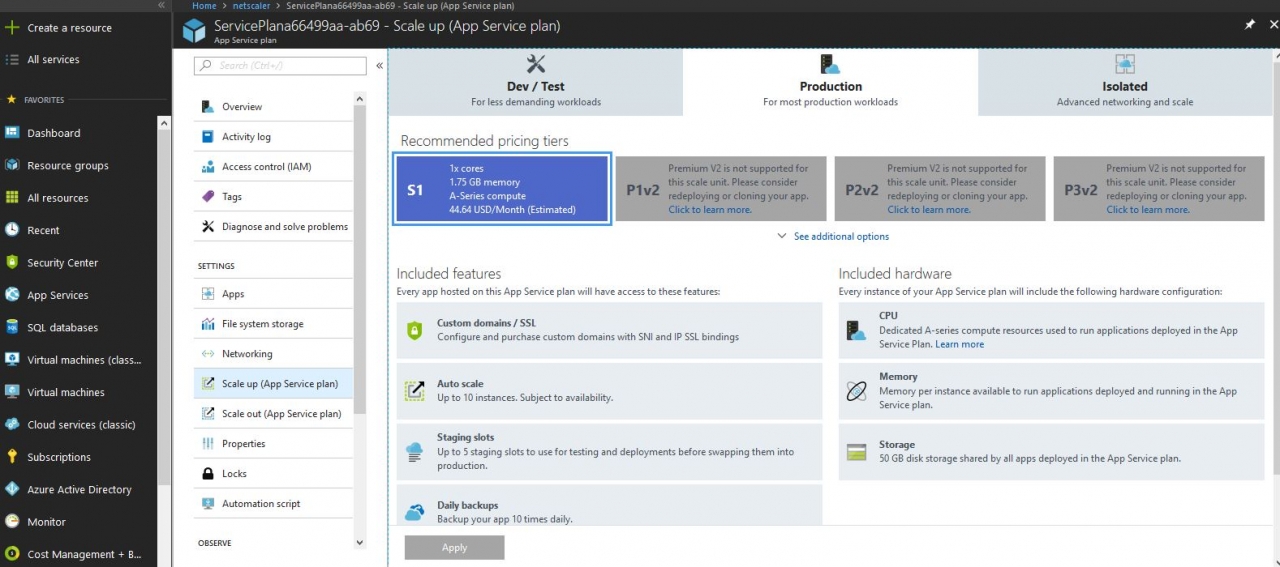Open the All services list icon

(12, 59)
